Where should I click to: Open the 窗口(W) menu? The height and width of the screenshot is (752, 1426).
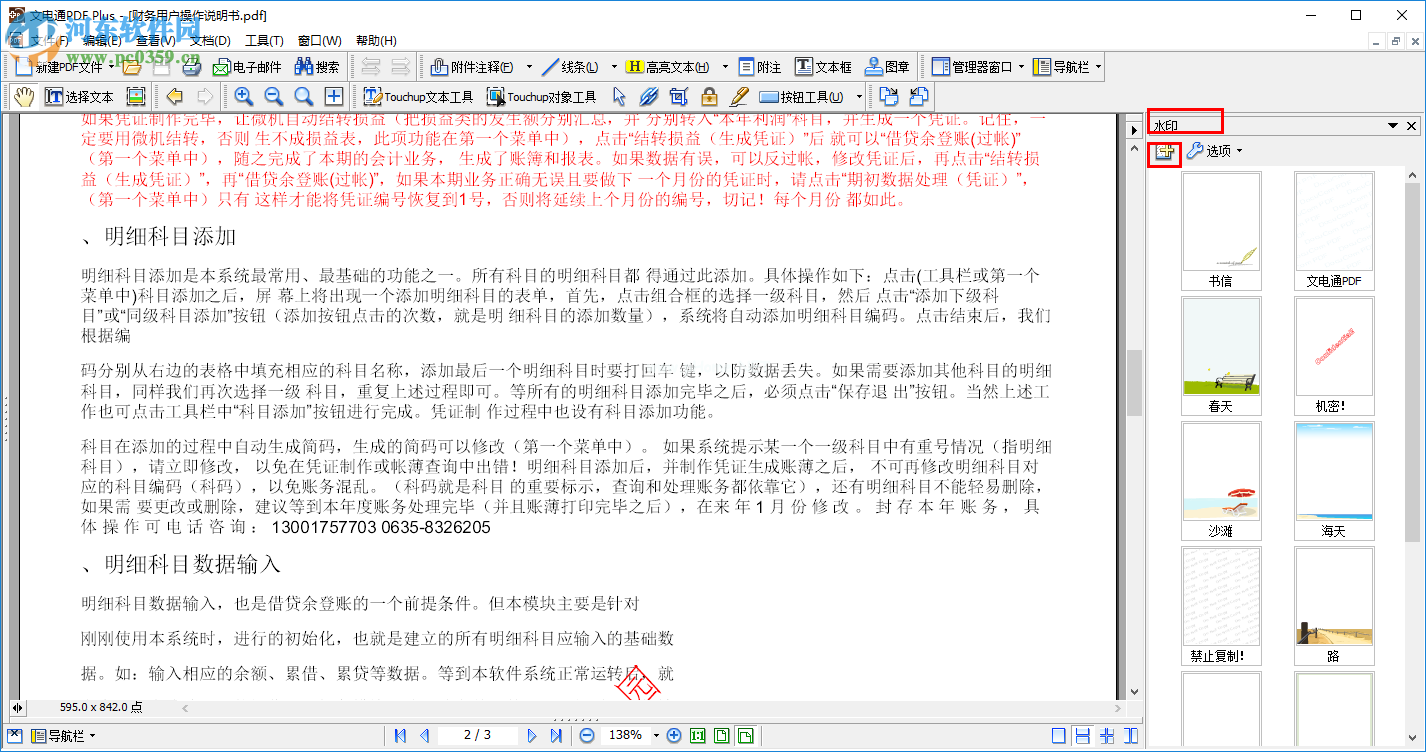(x=320, y=40)
